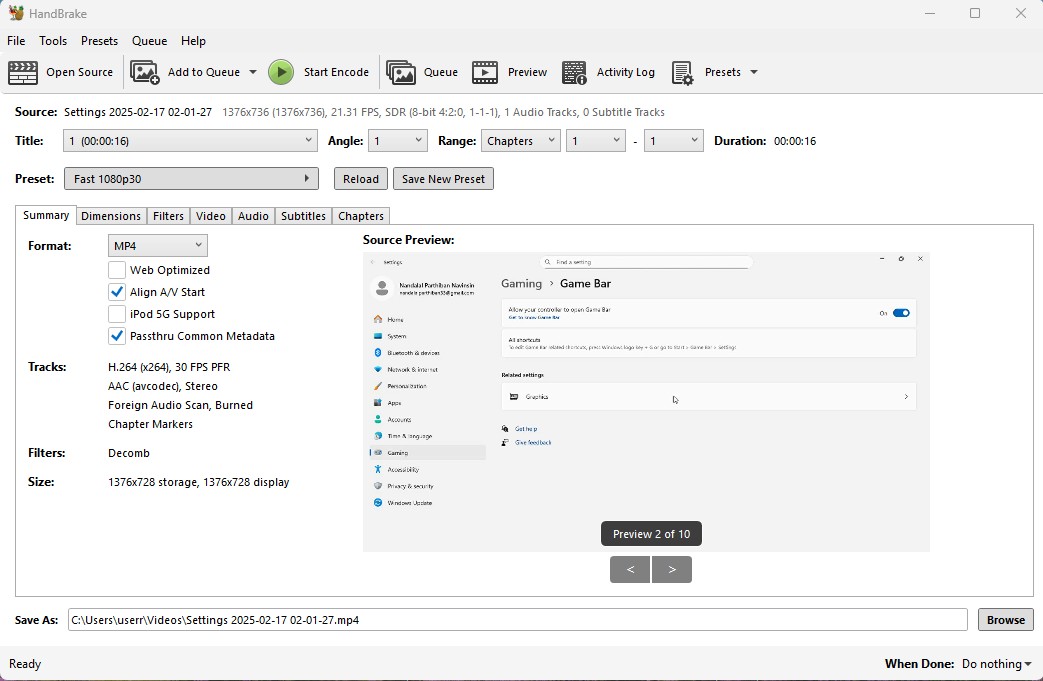Click the green Start Encode play icon
1043x681 pixels.
(x=281, y=72)
